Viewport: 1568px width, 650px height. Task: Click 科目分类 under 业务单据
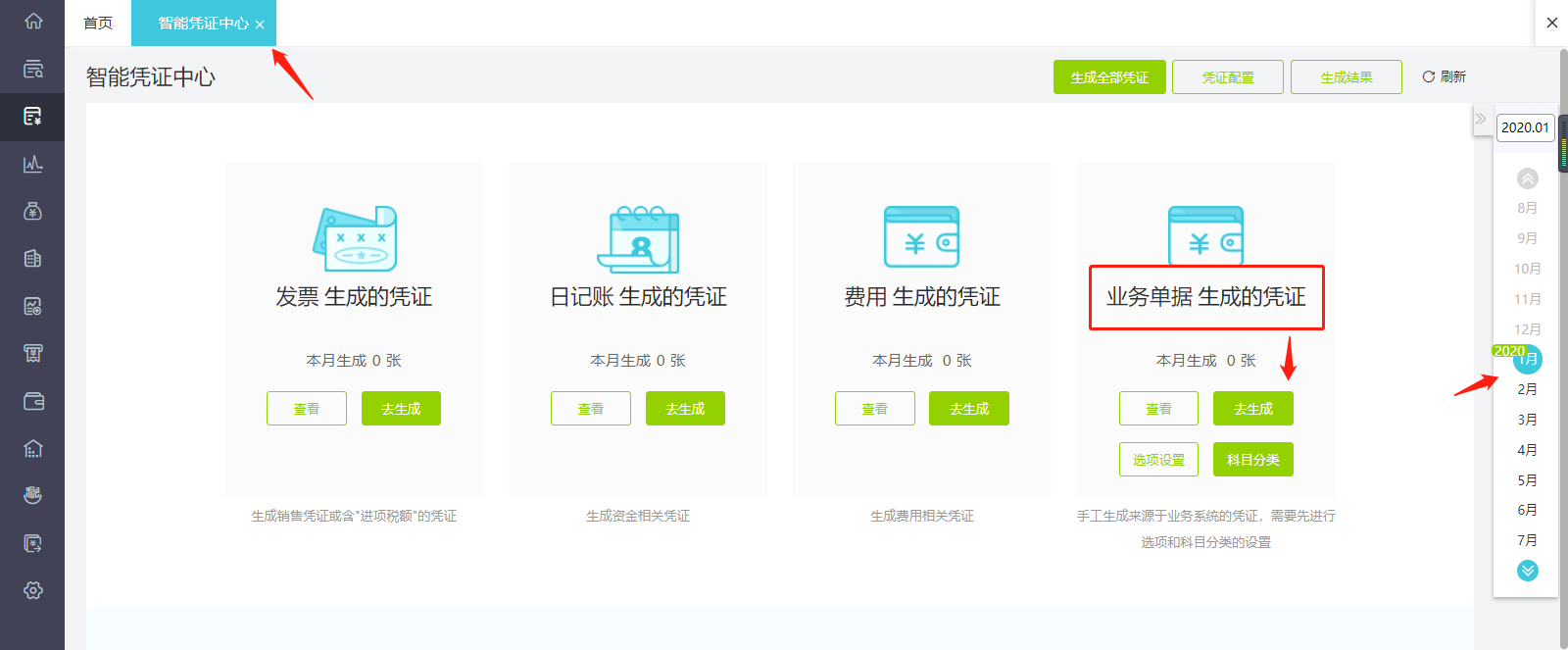(1253, 460)
